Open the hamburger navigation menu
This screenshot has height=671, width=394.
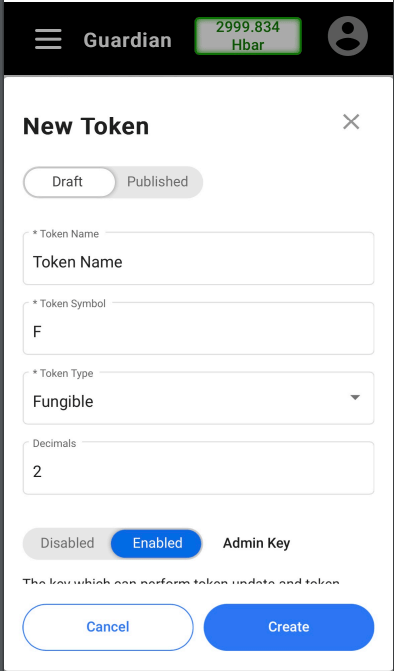(x=48, y=39)
